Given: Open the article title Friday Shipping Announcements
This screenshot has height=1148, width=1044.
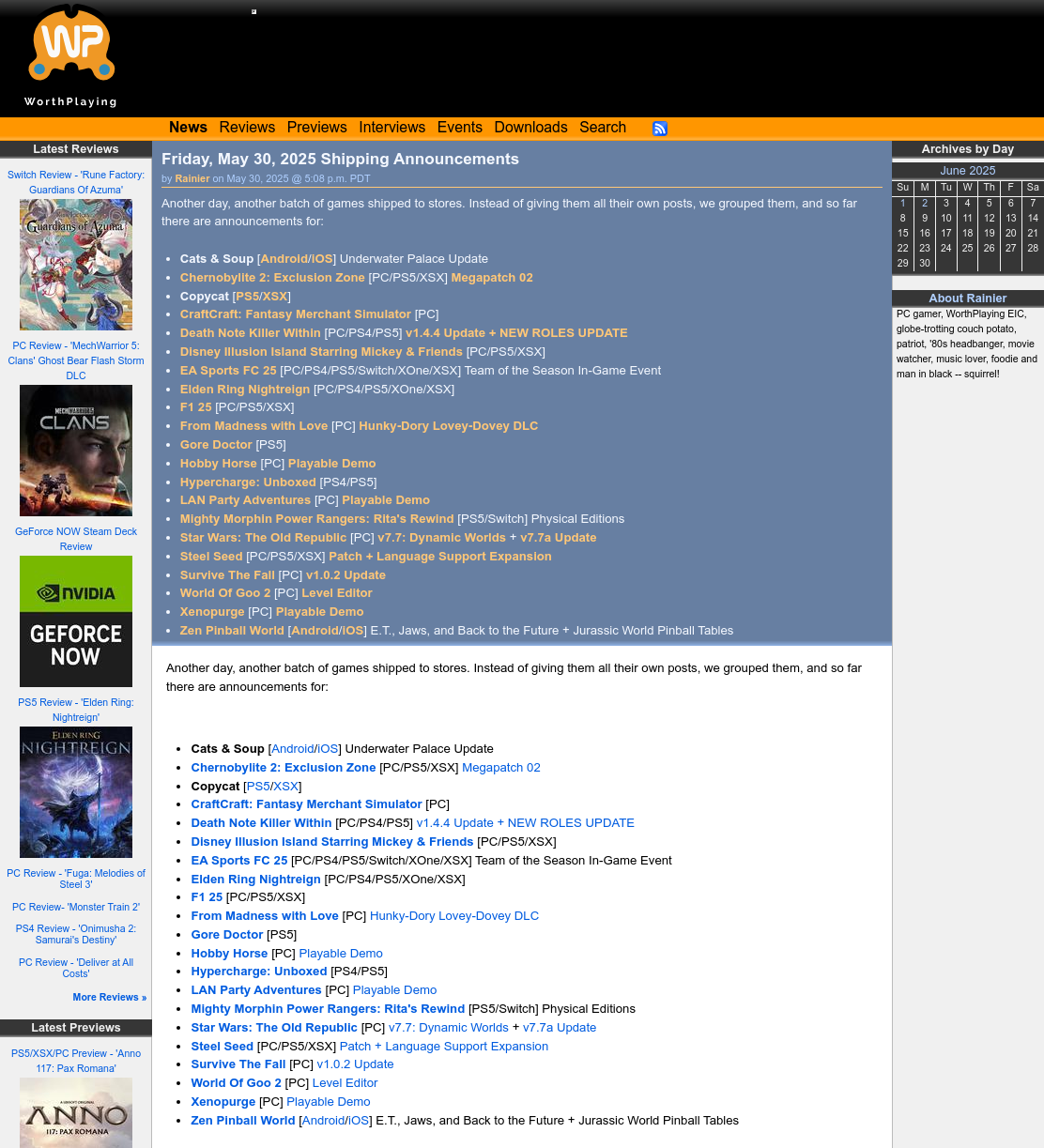Looking at the screenshot, I should coord(340,160).
